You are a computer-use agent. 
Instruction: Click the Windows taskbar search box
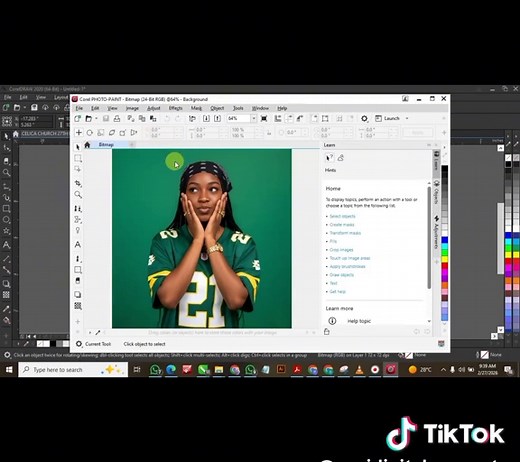coord(73,370)
